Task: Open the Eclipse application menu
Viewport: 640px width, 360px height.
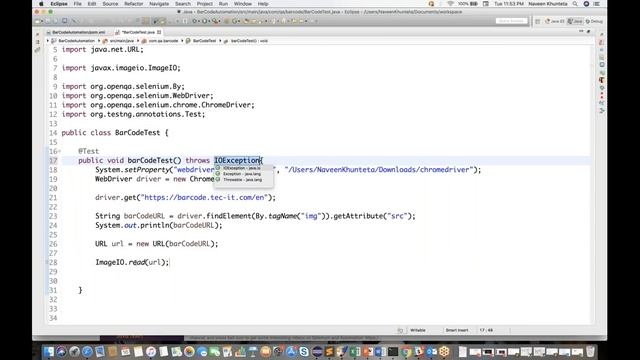Action: click(x=59, y=4)
